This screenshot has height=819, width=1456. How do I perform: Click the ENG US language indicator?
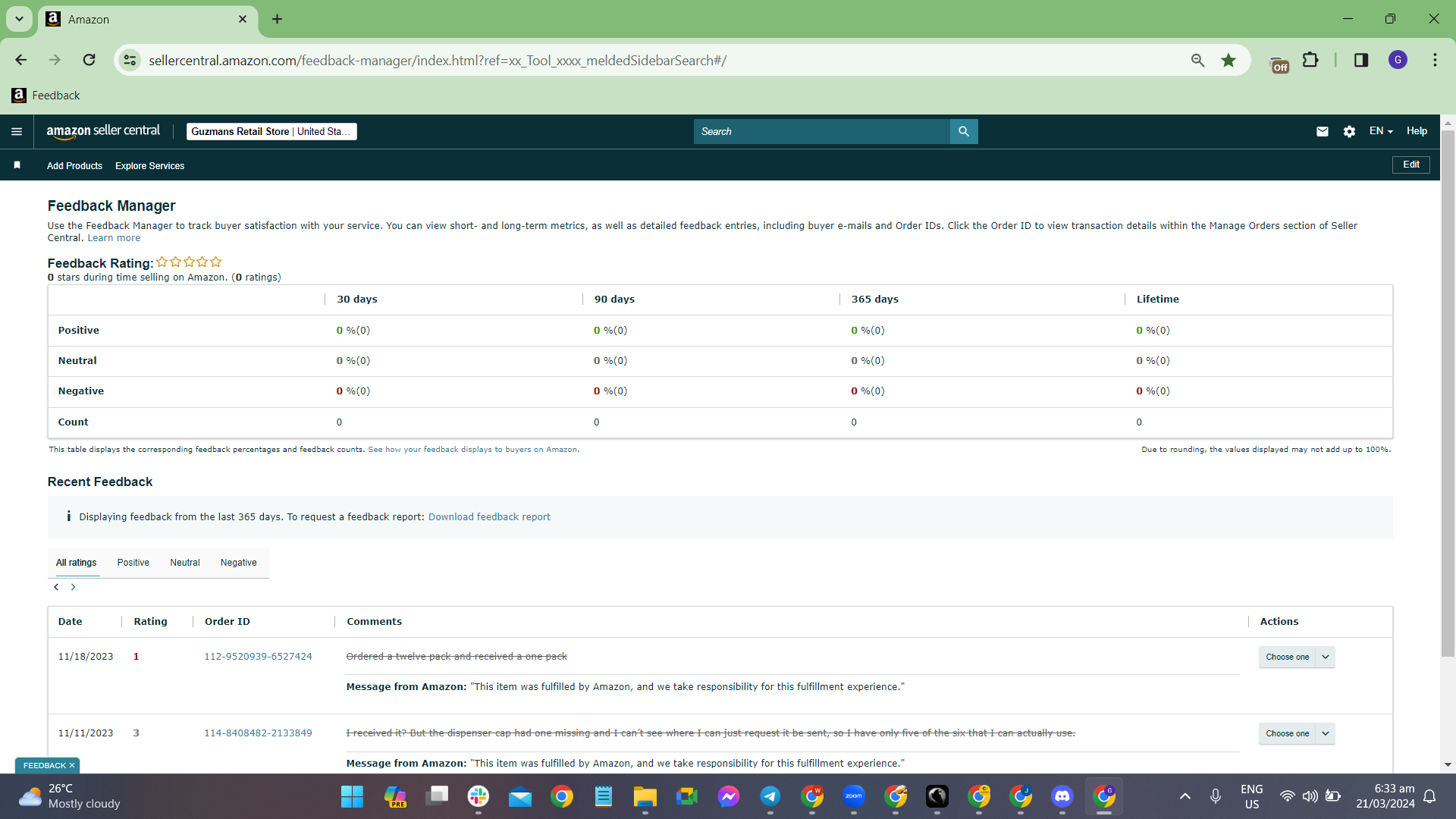click(x=1252, y=796)
